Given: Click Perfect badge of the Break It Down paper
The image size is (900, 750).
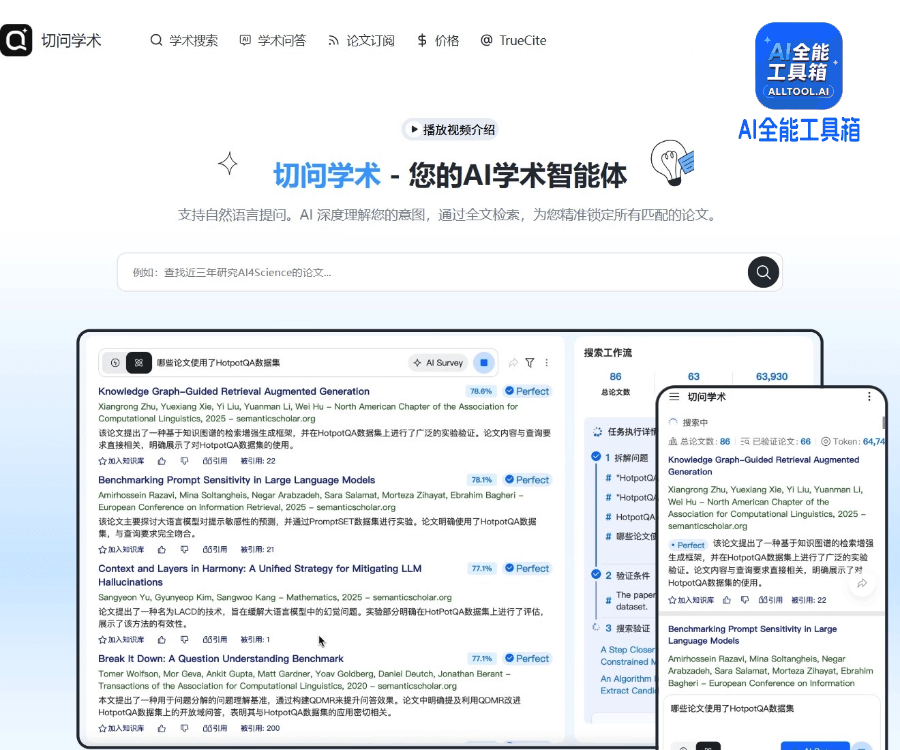Looking at the screenshot, I should (x=527, y=659).
